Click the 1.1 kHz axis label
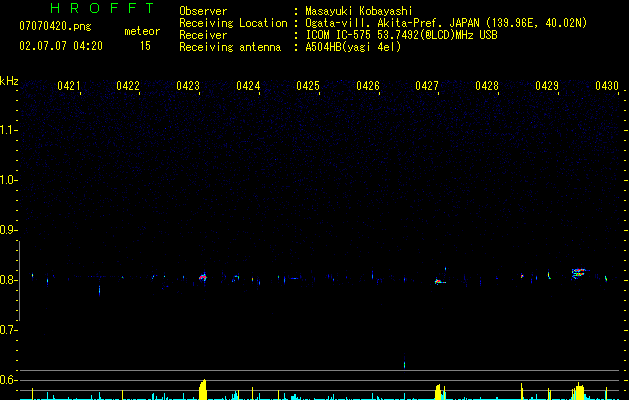 point(9,130)
